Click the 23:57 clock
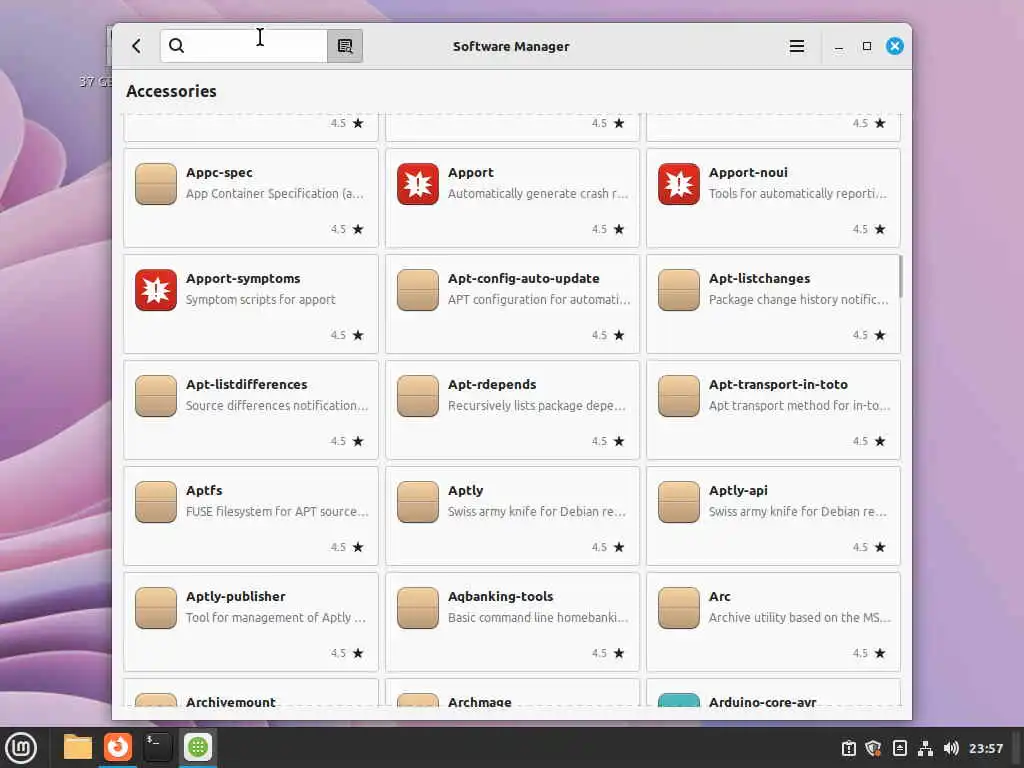This screenshot has height=768, width=1024. click(986, 748)
